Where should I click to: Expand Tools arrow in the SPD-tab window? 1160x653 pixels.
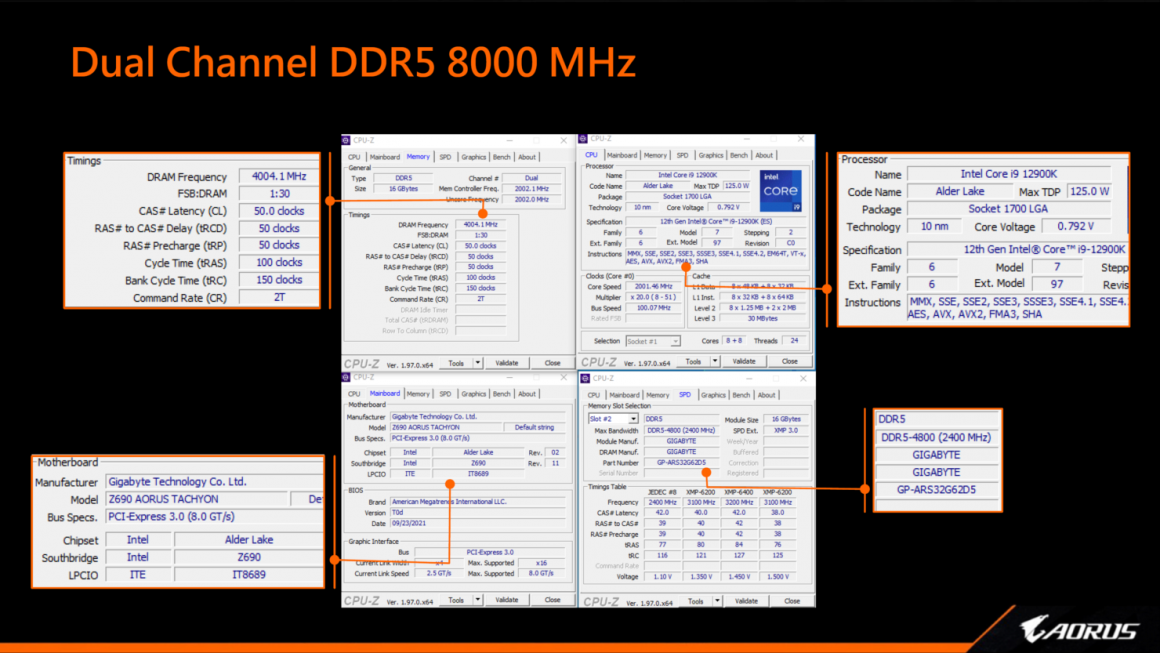point(716,601)
